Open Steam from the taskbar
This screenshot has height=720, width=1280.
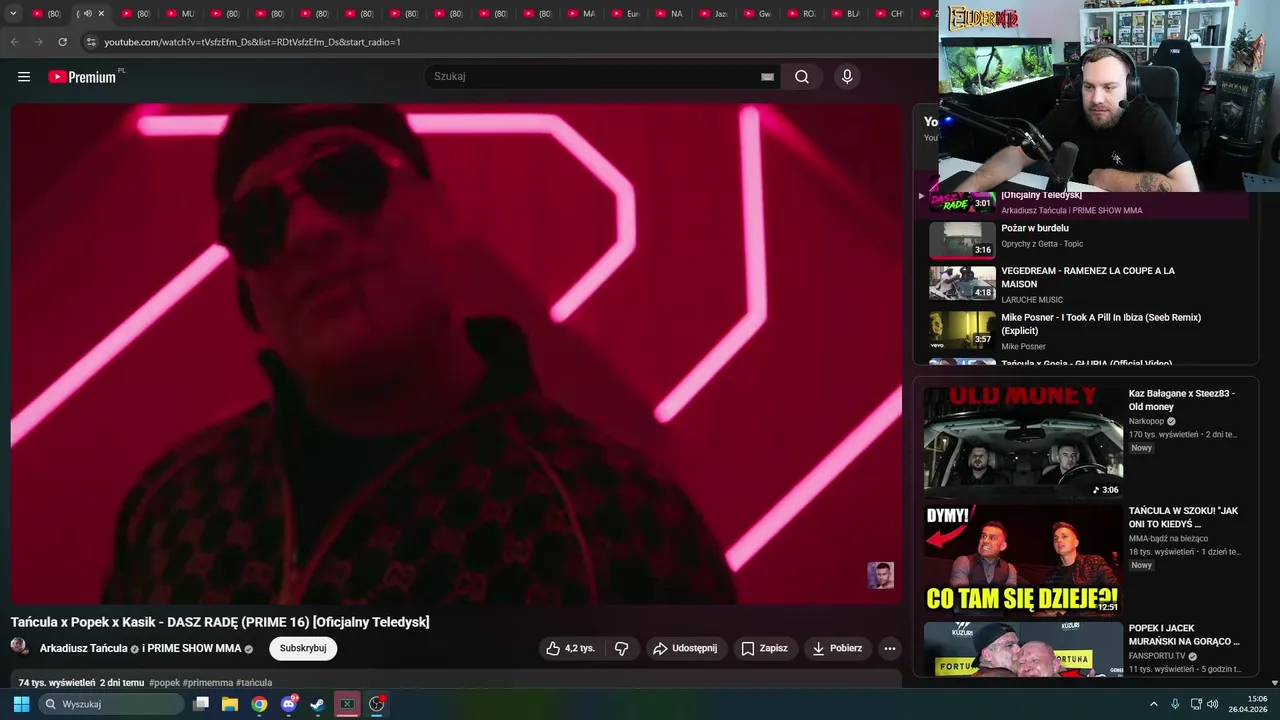point(317,704)
